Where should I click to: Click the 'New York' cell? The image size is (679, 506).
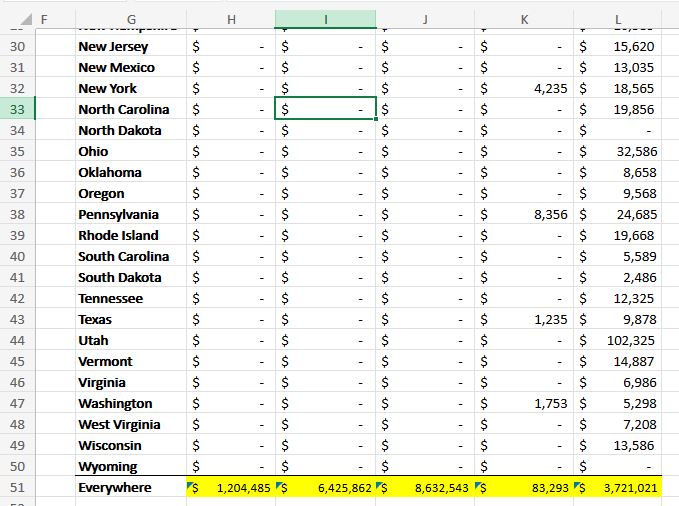[x=131, y=88]
